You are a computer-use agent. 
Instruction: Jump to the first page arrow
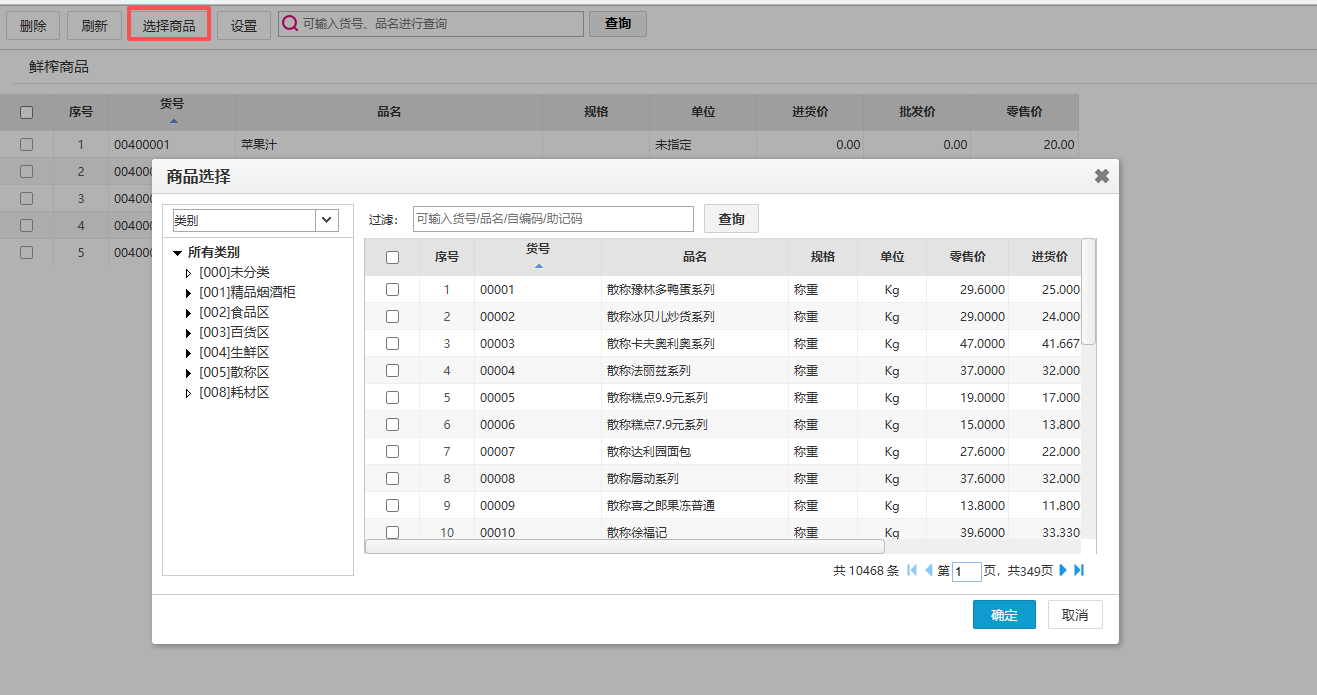912,571
